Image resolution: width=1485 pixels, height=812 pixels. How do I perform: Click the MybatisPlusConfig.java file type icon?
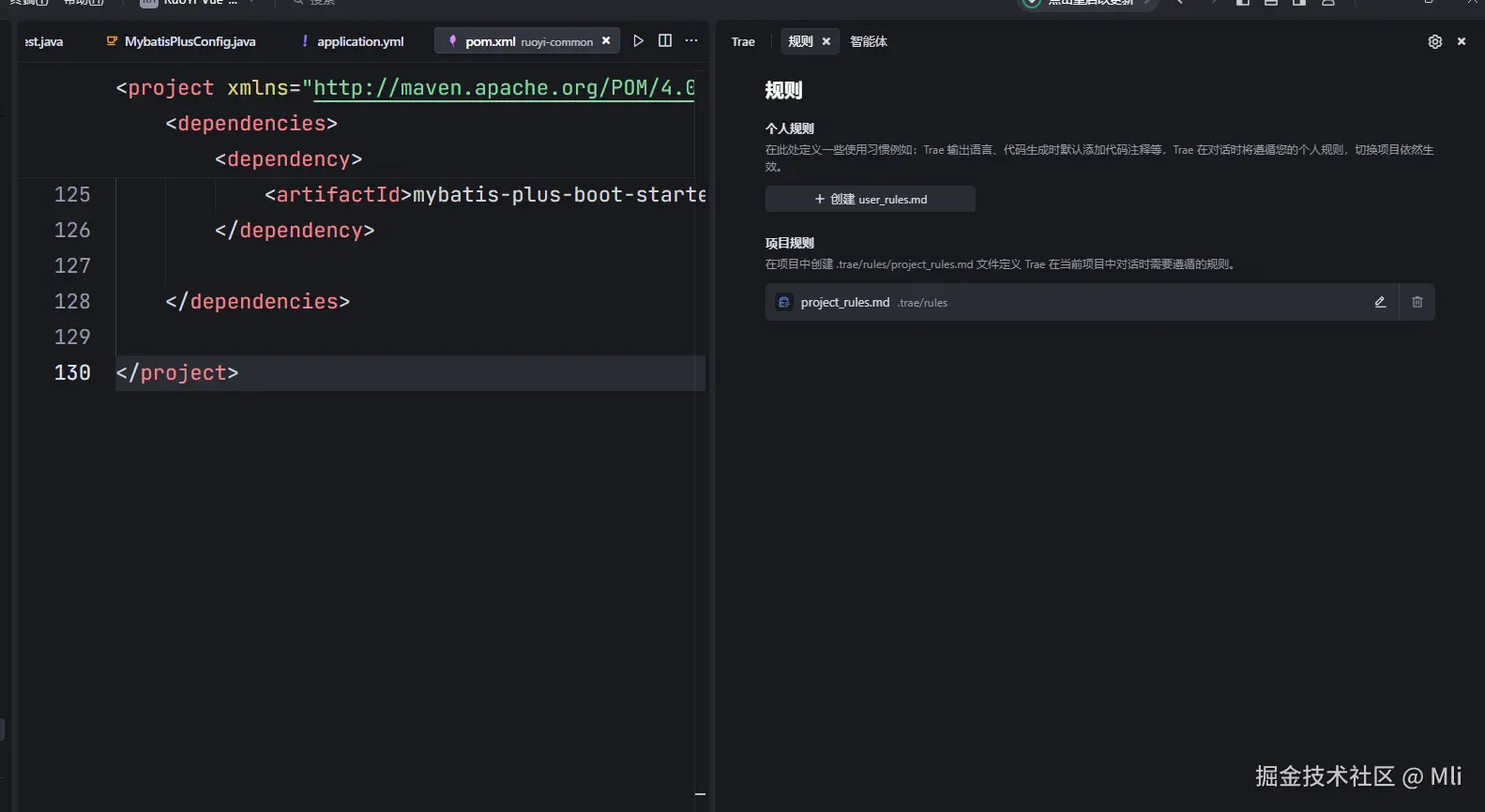[112, 41]
